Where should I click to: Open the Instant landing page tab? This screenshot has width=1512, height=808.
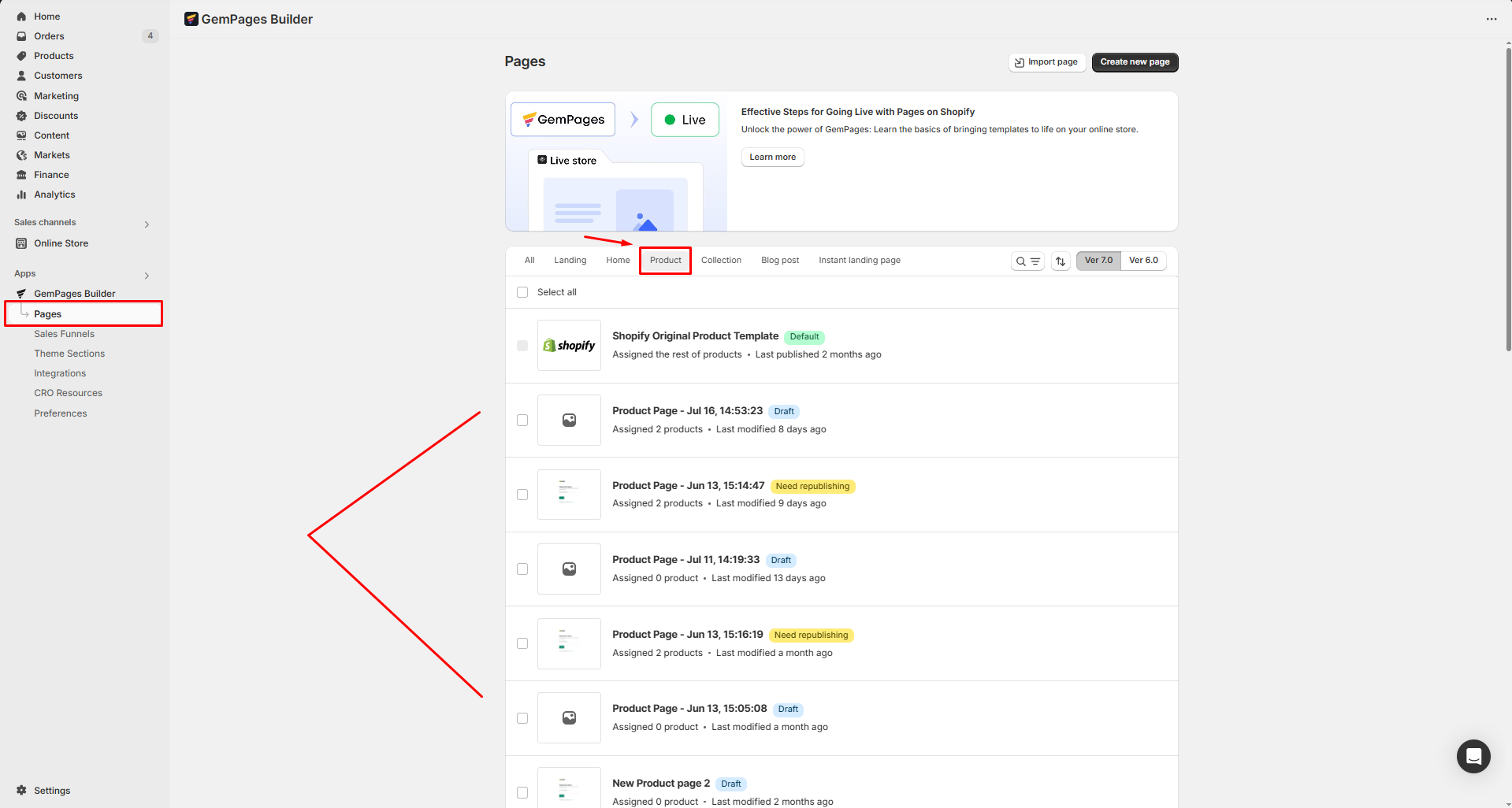point(859,261)
